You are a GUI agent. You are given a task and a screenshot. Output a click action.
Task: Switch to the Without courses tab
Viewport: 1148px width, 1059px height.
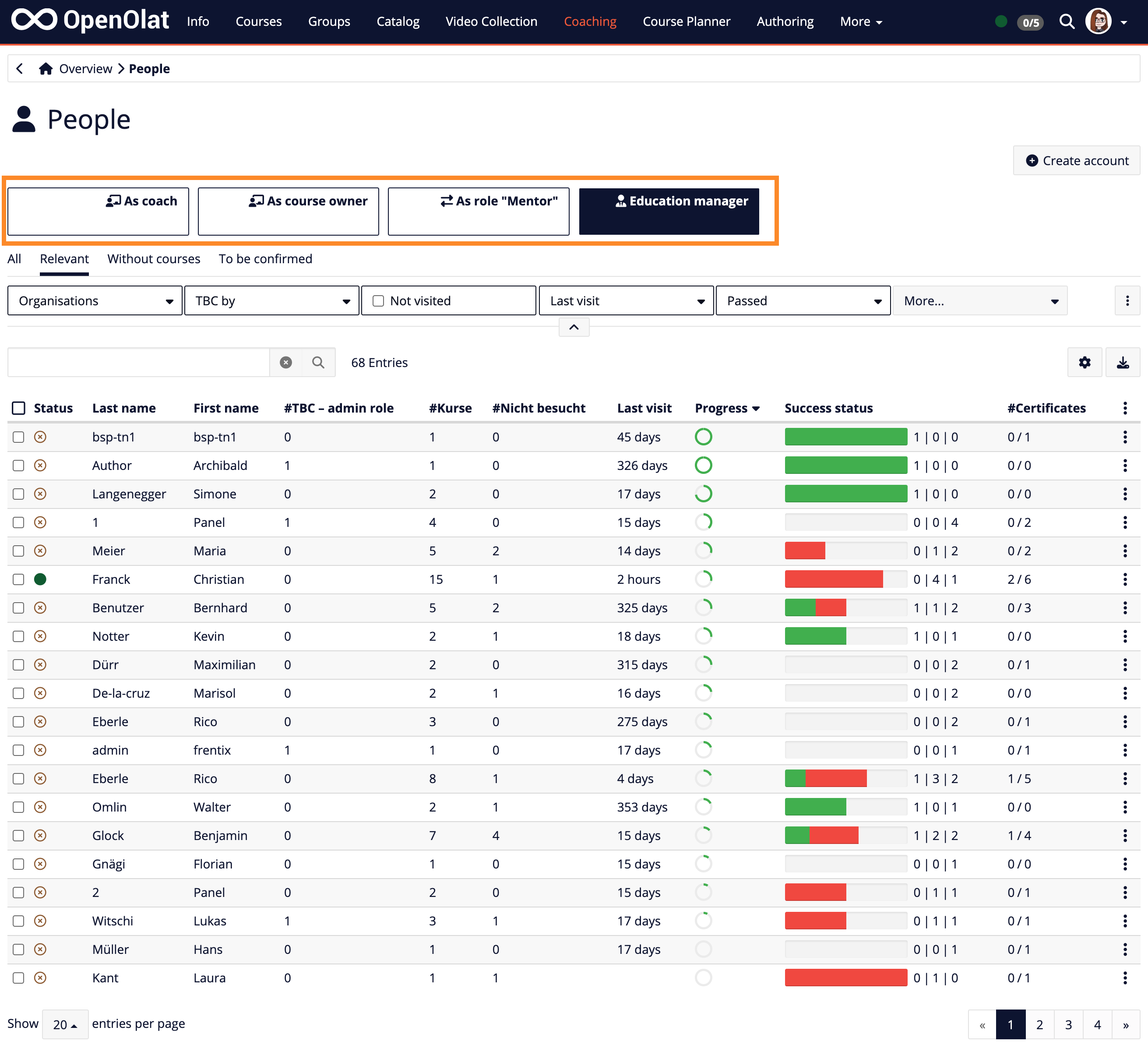(x=153, y=258)
